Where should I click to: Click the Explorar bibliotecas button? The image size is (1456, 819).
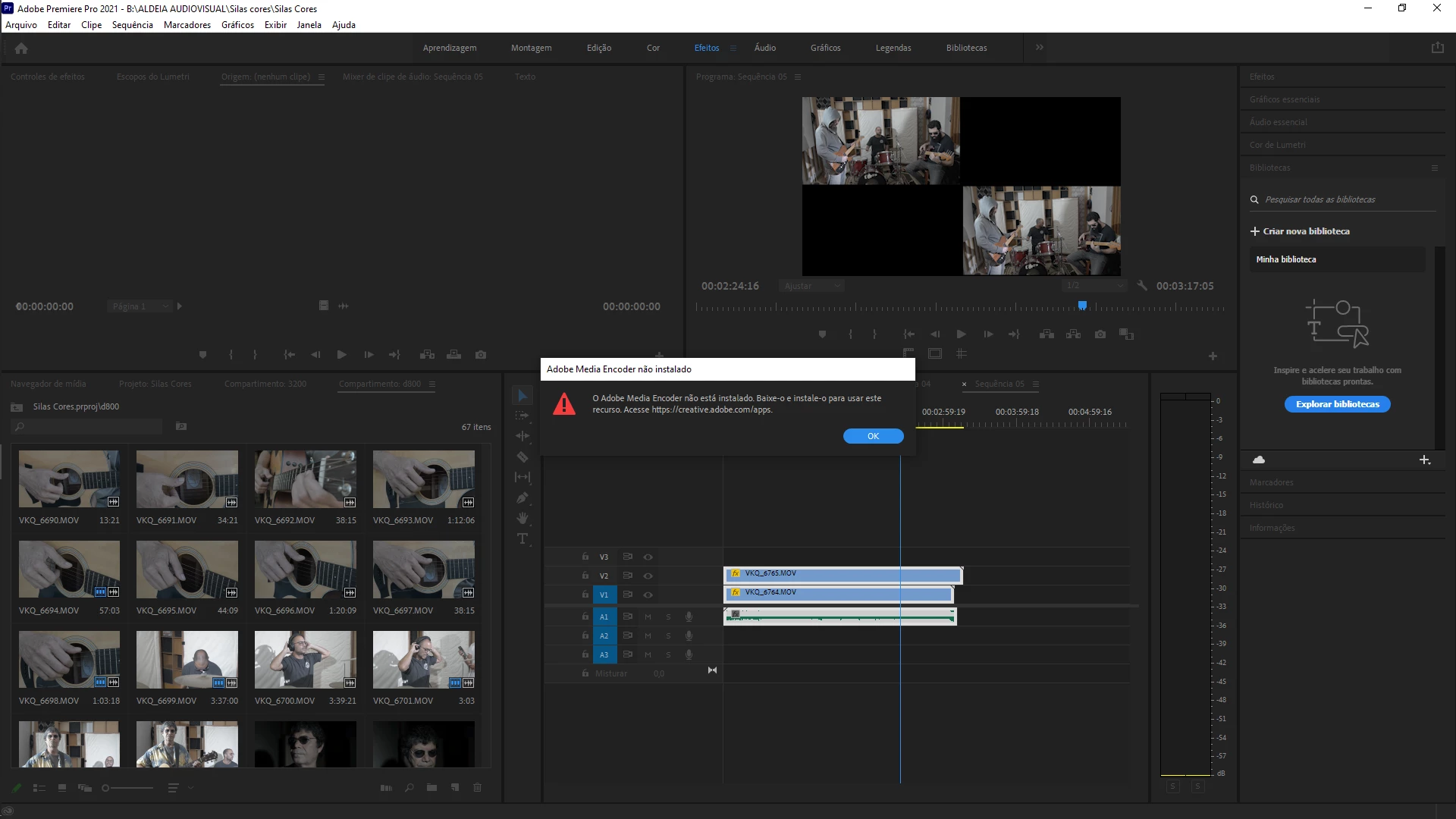click(x=1337, y=404)
